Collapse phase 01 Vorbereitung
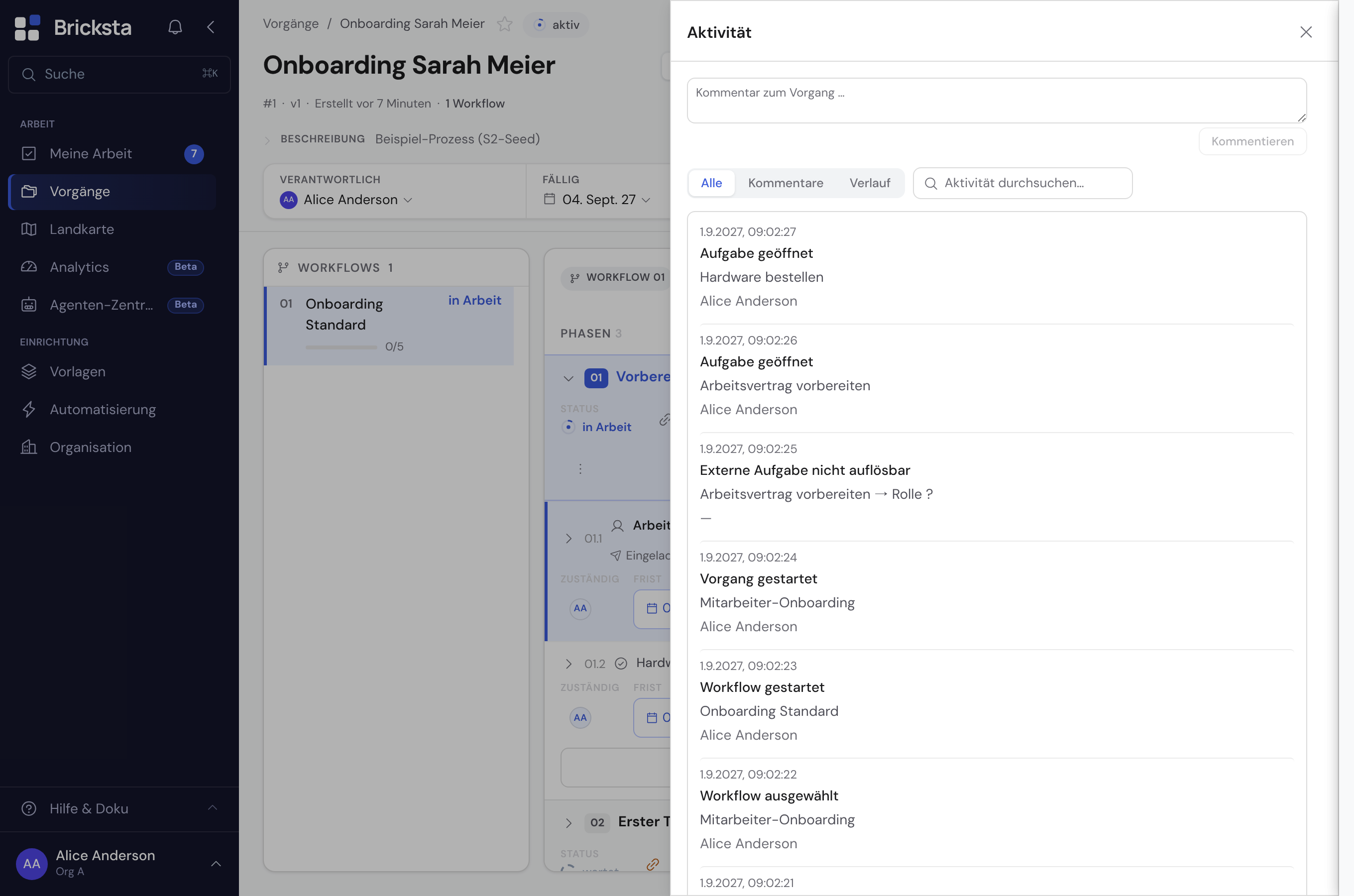Viewport: 1354px width, 896px height. coord(568,378)
